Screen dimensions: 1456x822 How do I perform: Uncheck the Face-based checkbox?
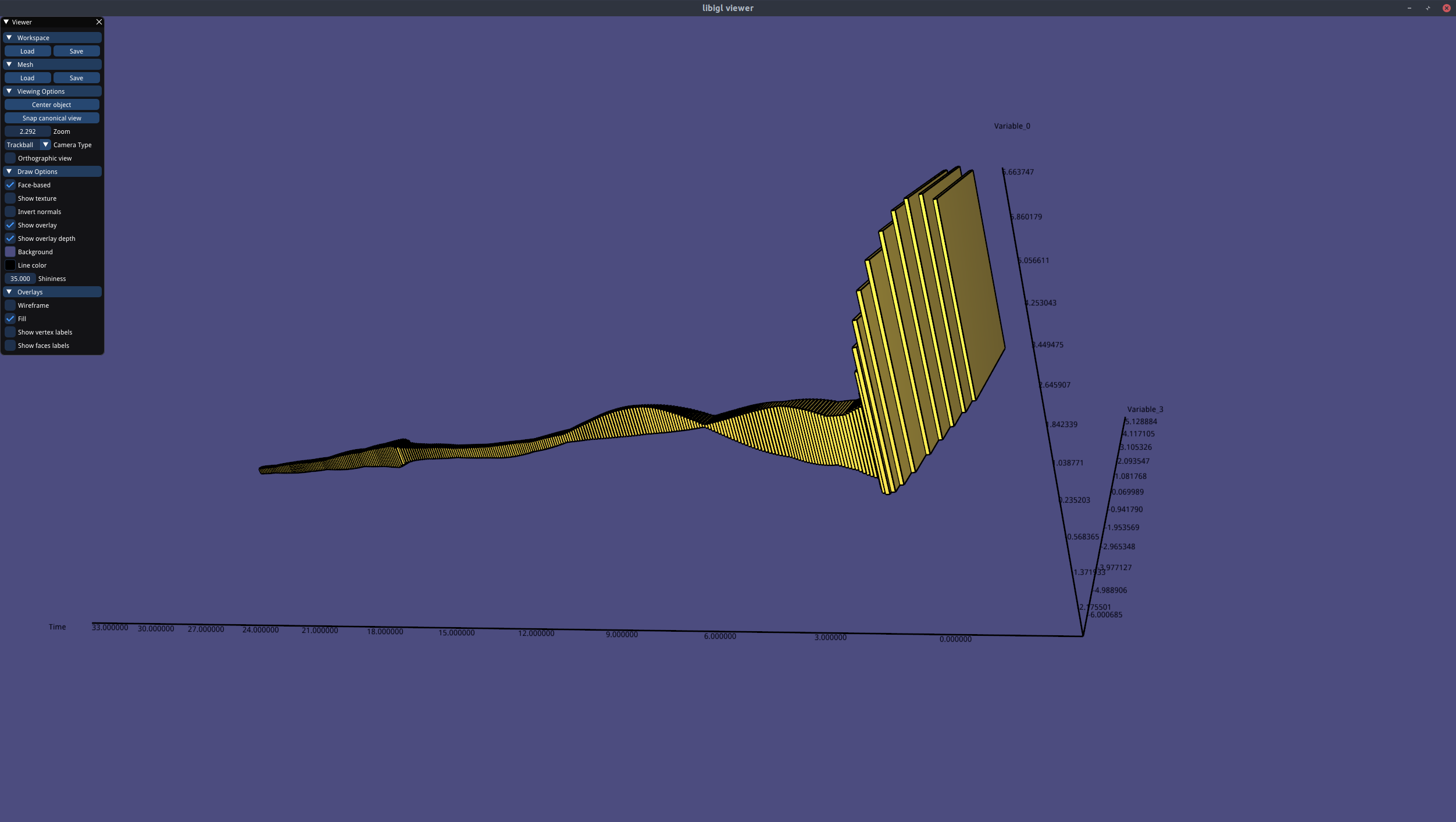[10, 185]
